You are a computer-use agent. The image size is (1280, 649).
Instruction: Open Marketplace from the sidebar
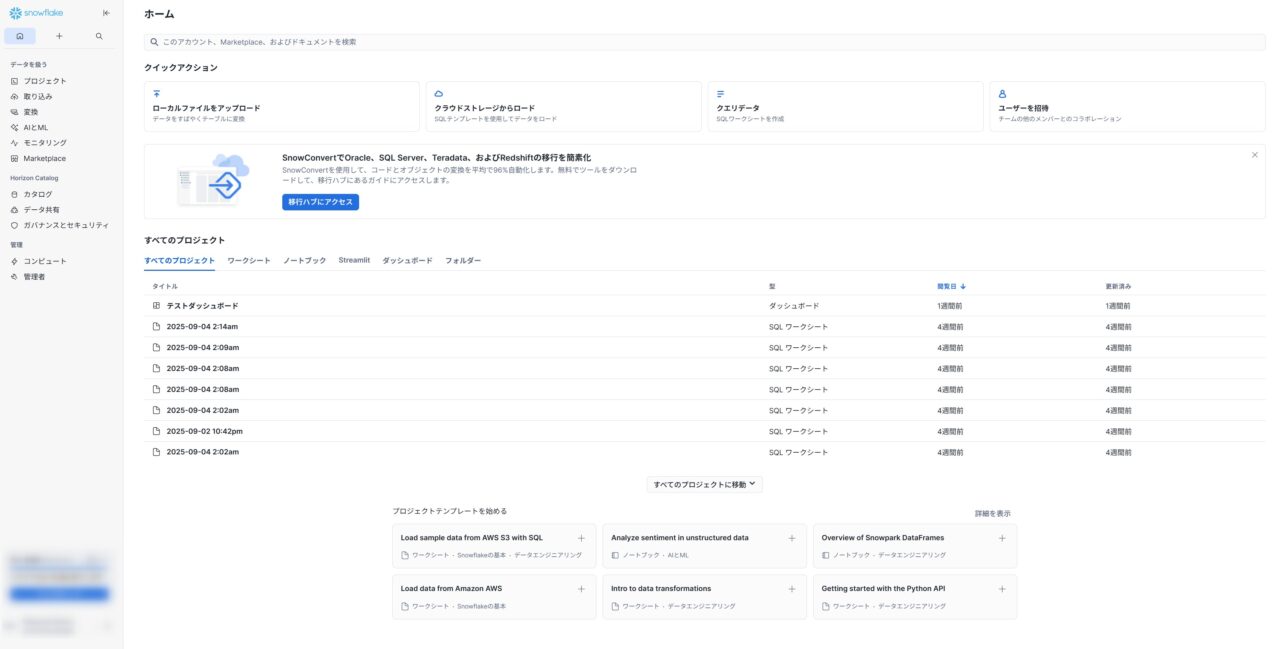44,158
